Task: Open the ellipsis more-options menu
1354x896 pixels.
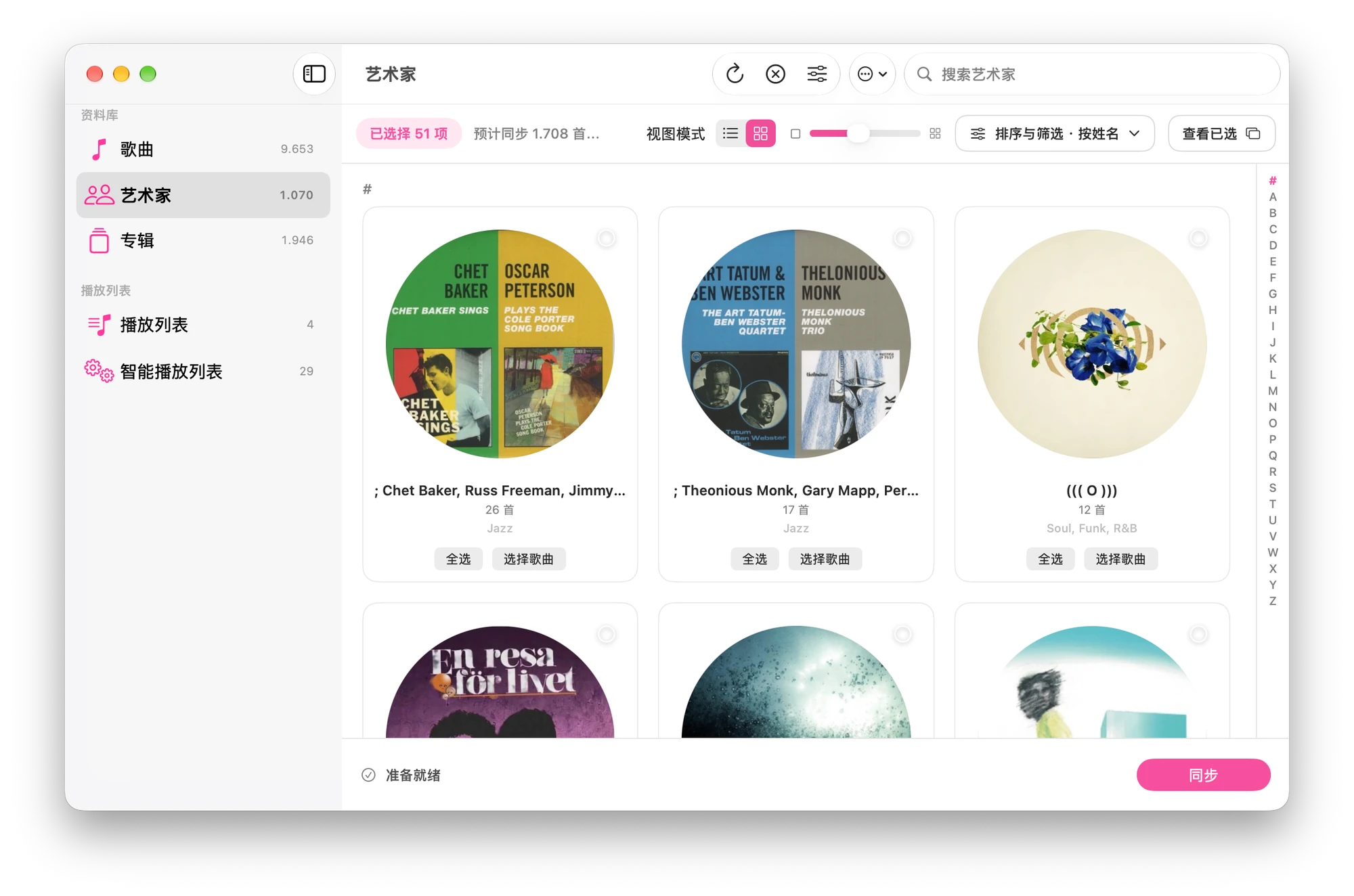Action: (872, 74)
